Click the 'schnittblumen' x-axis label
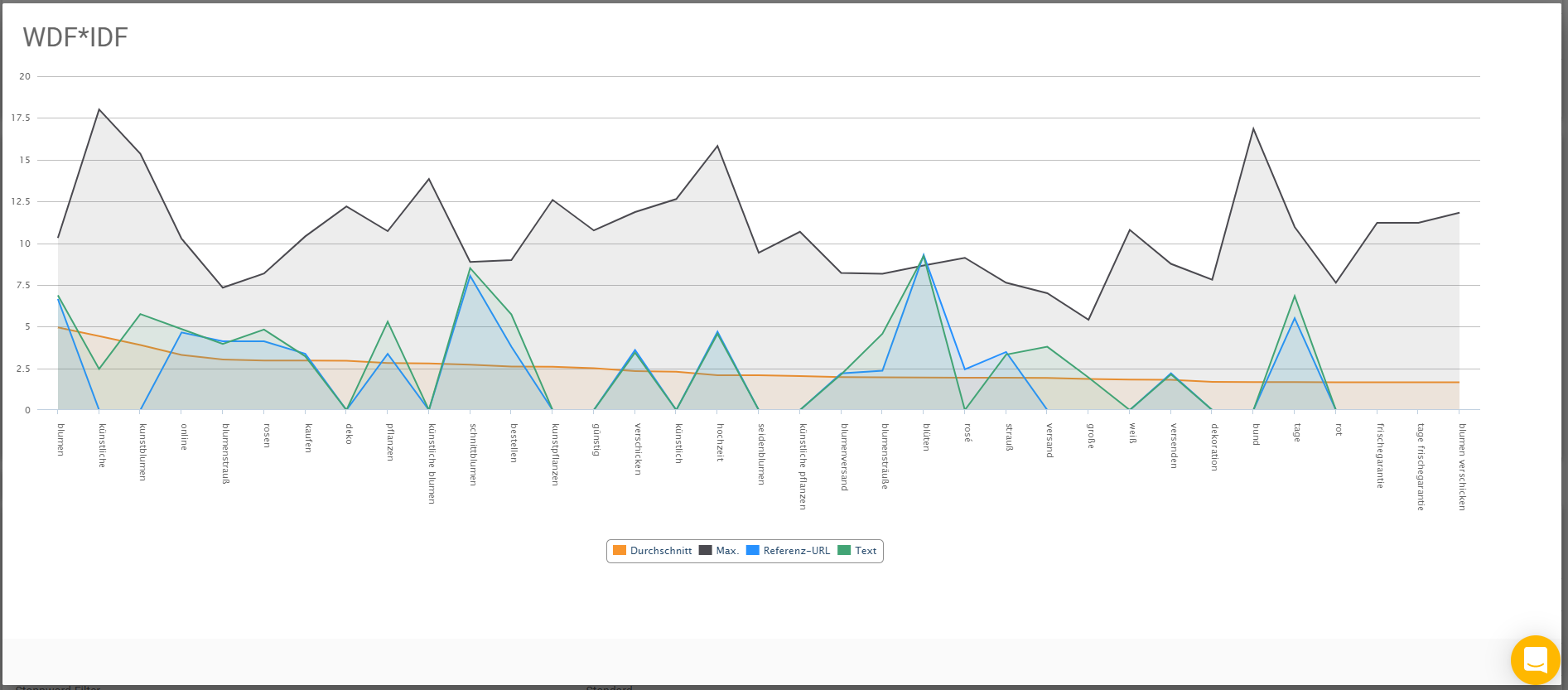 coord(473,455)
